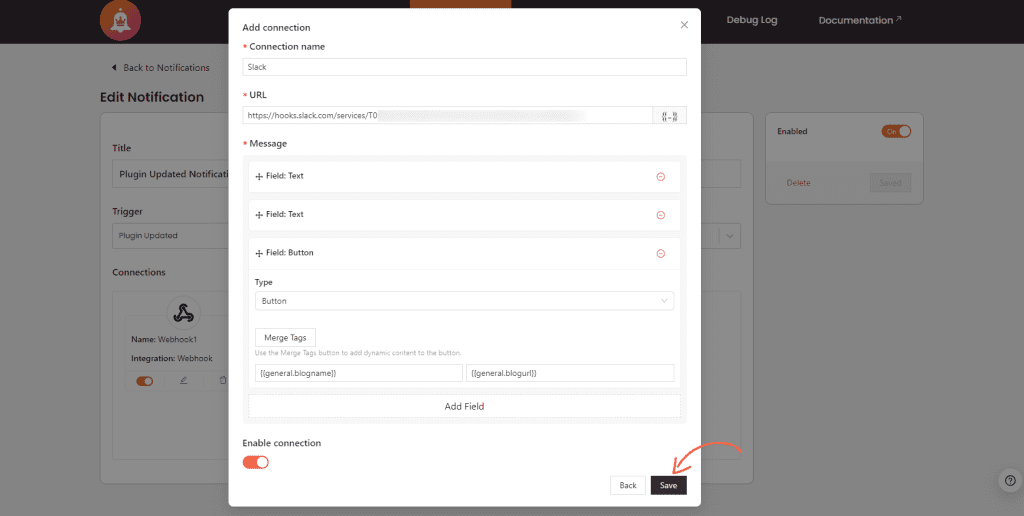Image resolution: width=1024 pixels, height=516 pixels.
Task: Click the {{general.blogurl}} input
Action: click(570, 373)
